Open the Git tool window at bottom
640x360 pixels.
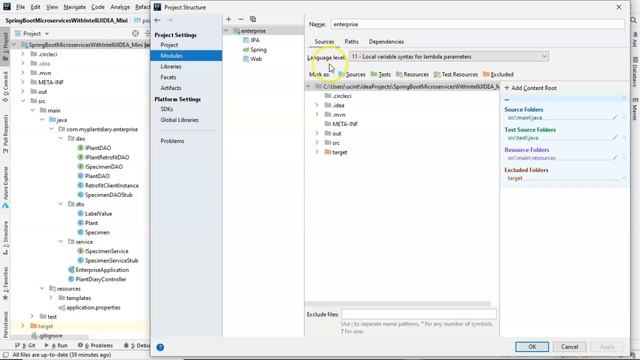point(25,345)
